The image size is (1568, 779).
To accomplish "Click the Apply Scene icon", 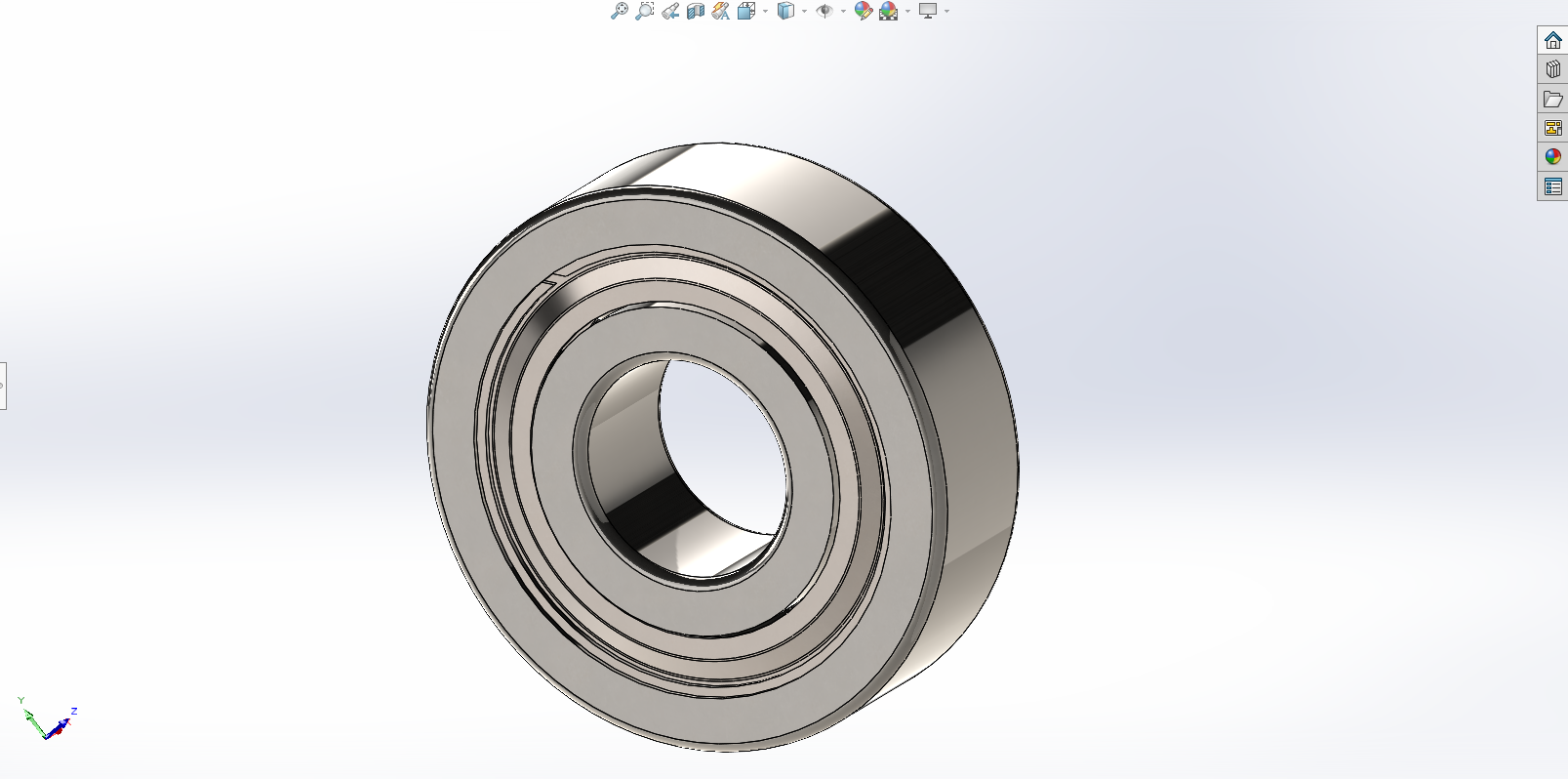I will pyautogui.click(x=889, y=11).
